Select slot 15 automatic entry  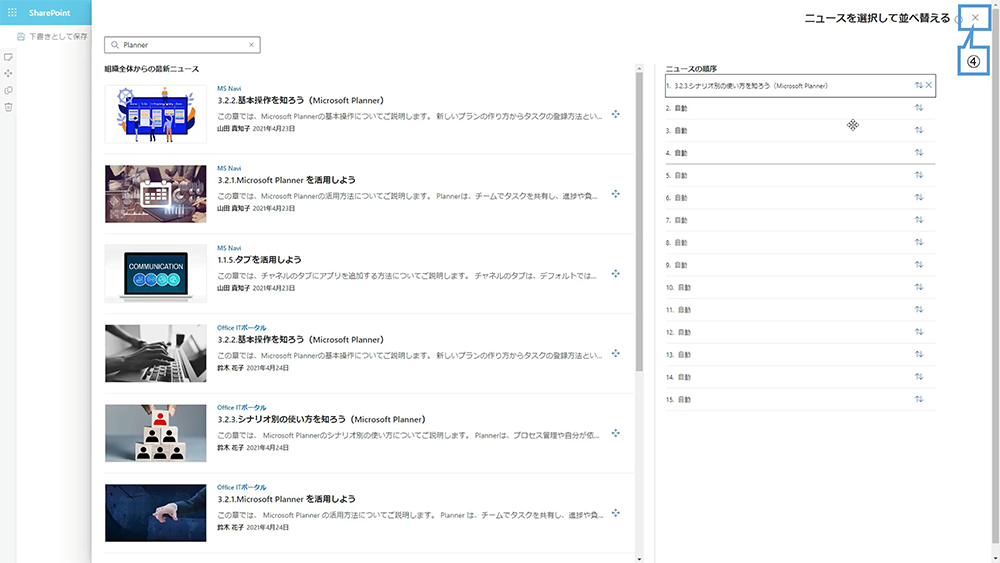[x=800, y=399]
